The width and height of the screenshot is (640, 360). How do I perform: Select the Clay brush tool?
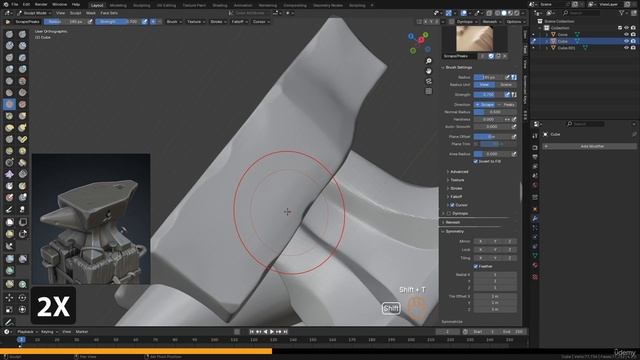point(9,46)
